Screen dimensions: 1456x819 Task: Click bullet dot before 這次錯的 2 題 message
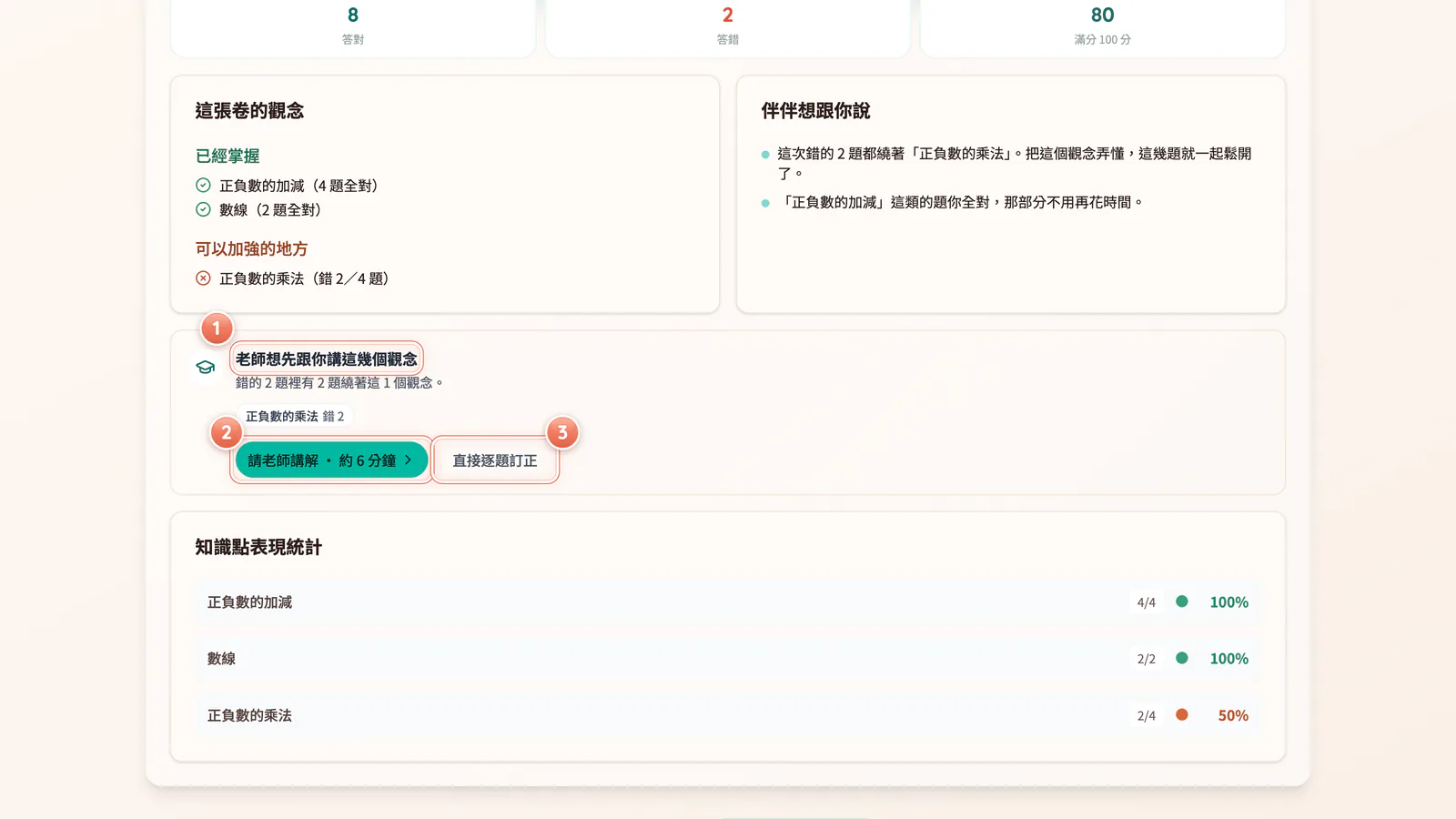(765, 155)
